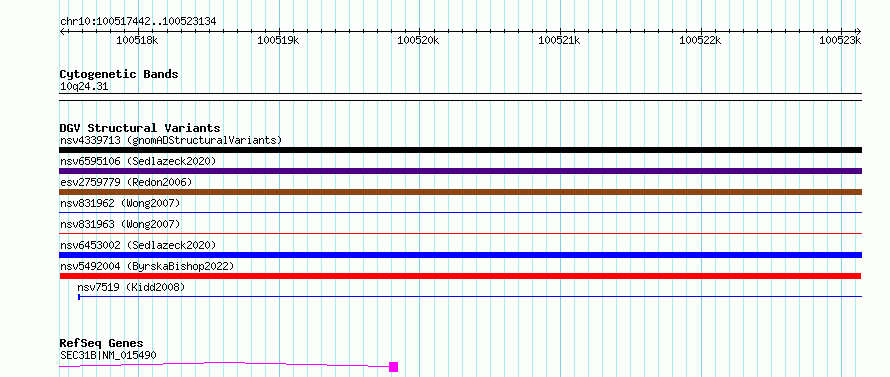Click the Cytogenetic Bands track title
This screenshot has width=890, height=377.
[x=119, y=74]
